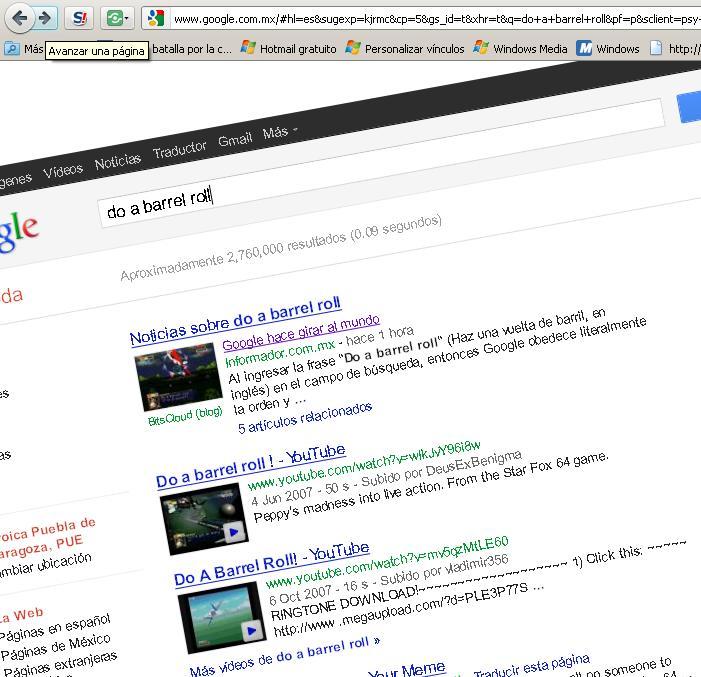The height and width of the screenshot is (677, 701).
Task: Open the 'batalla por la c...' bookmark
Action: coord(192,49)
